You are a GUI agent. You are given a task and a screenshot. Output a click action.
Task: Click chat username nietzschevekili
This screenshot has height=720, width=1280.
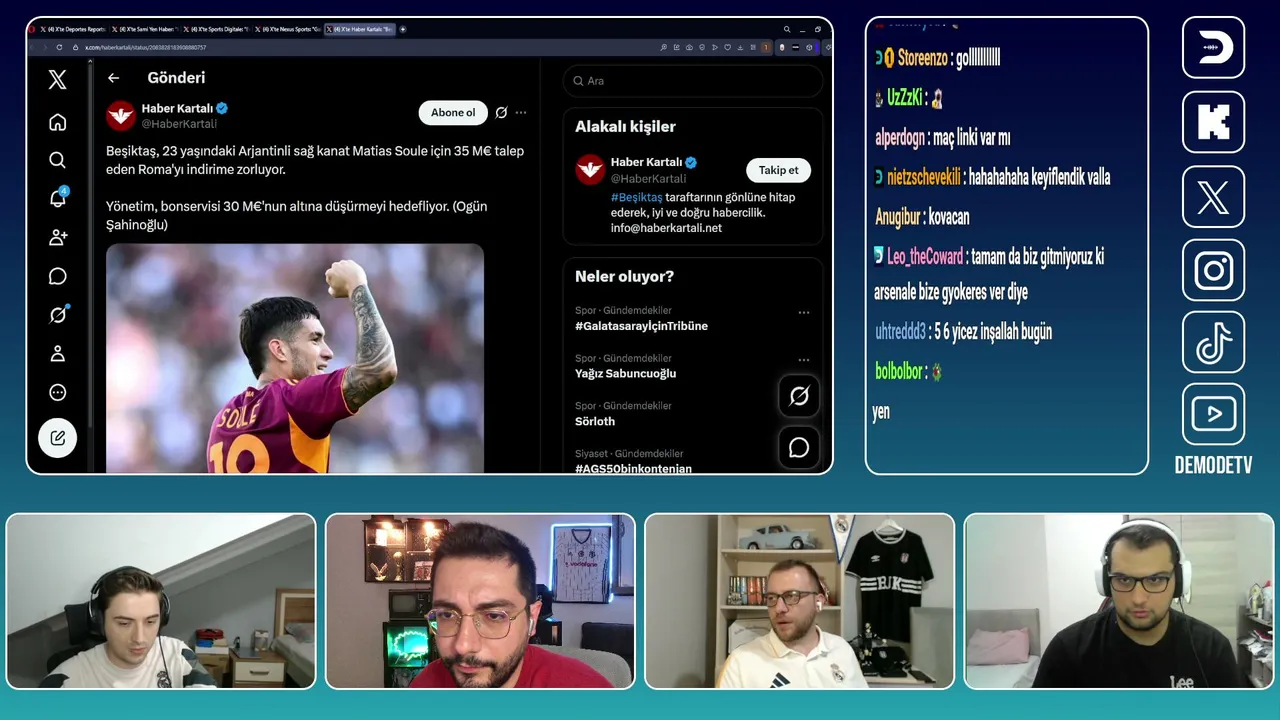point(924,177)
